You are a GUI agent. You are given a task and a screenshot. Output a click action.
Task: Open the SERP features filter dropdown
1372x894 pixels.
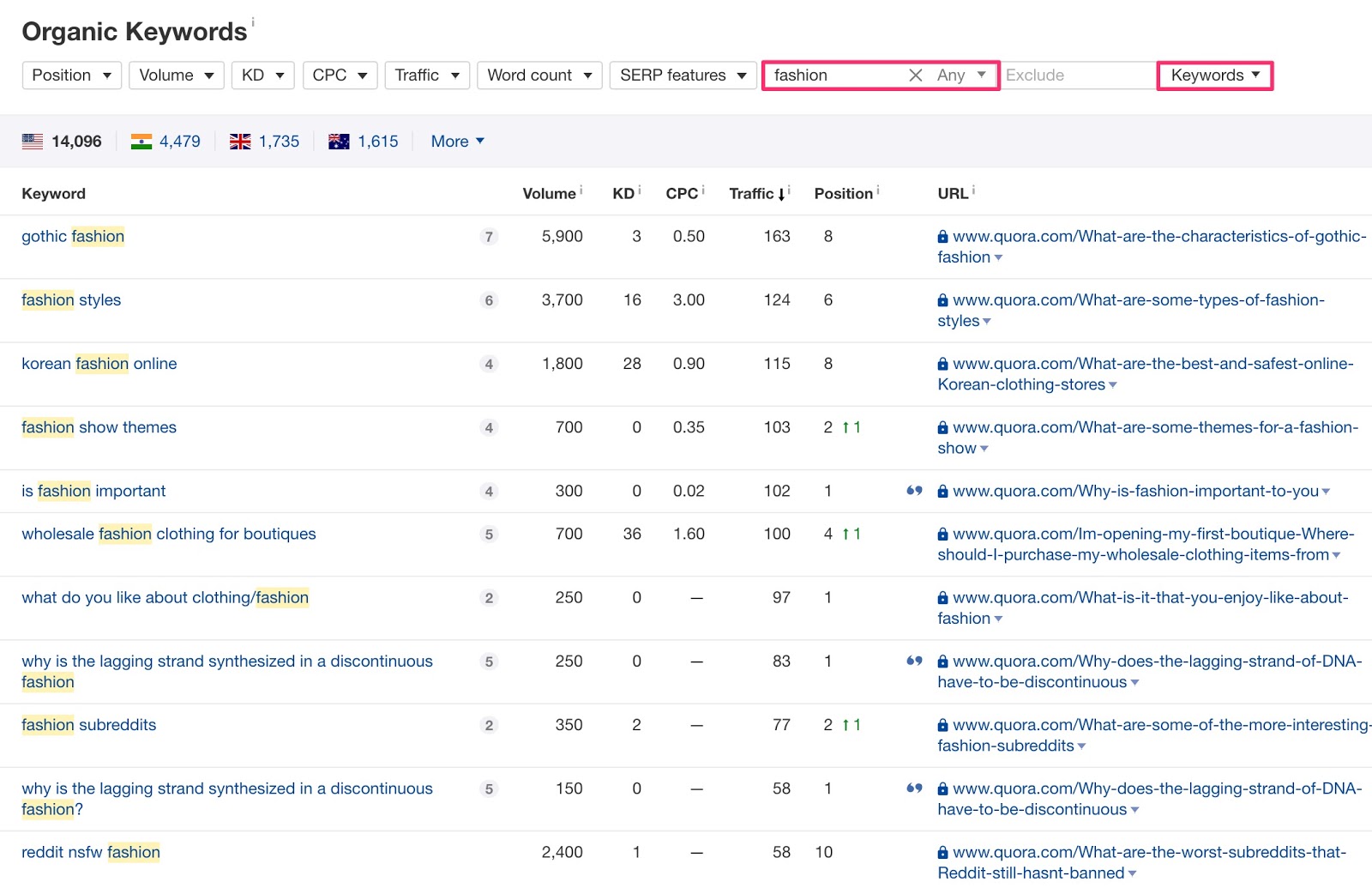(683, 76)
